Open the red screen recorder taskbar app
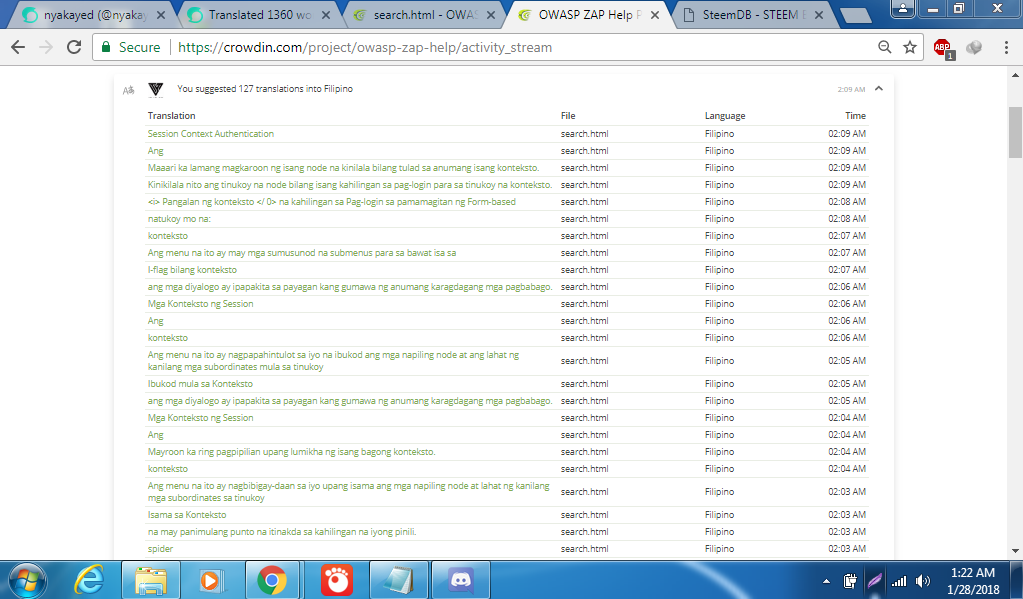The image size is (1023, 599). pyautogui.click(x=337, y=579)
